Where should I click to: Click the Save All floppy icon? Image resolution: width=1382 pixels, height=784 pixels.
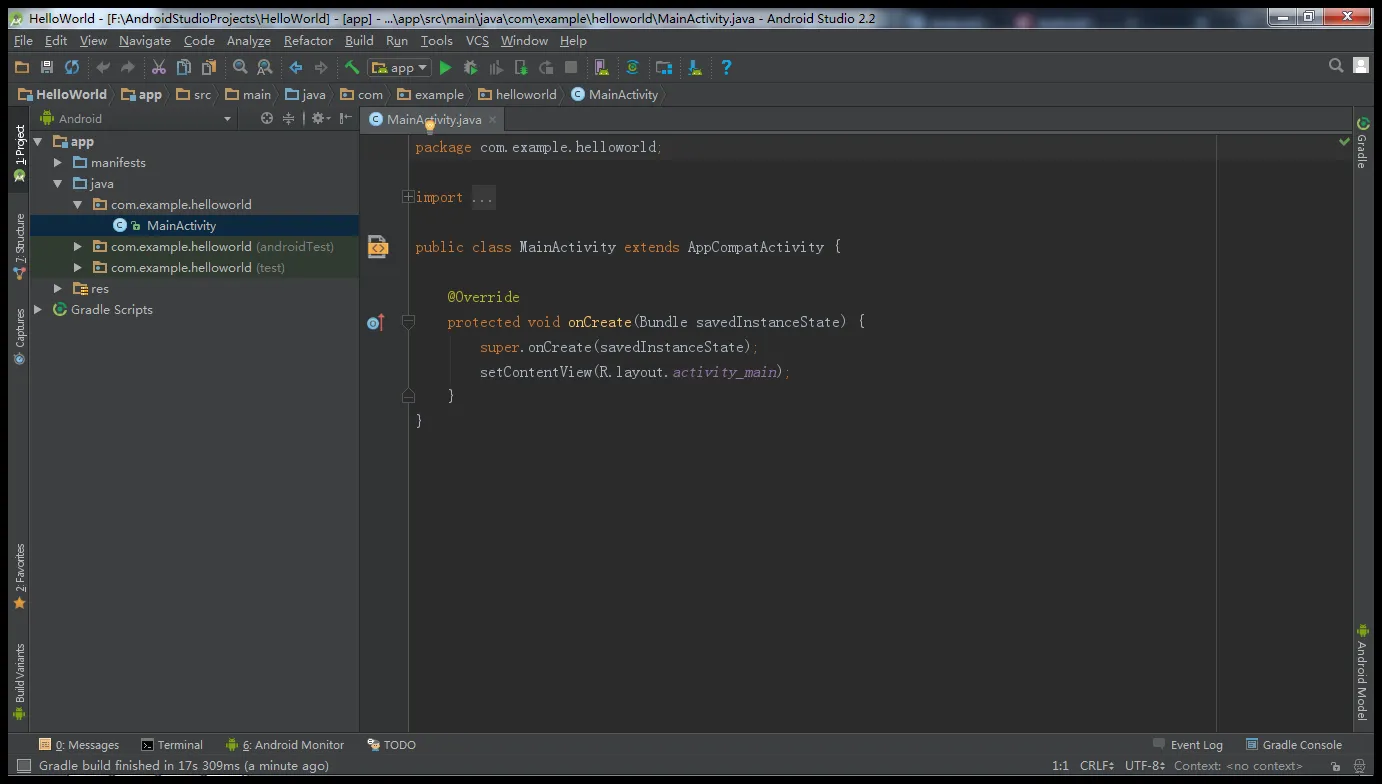(x=47, y=68)
